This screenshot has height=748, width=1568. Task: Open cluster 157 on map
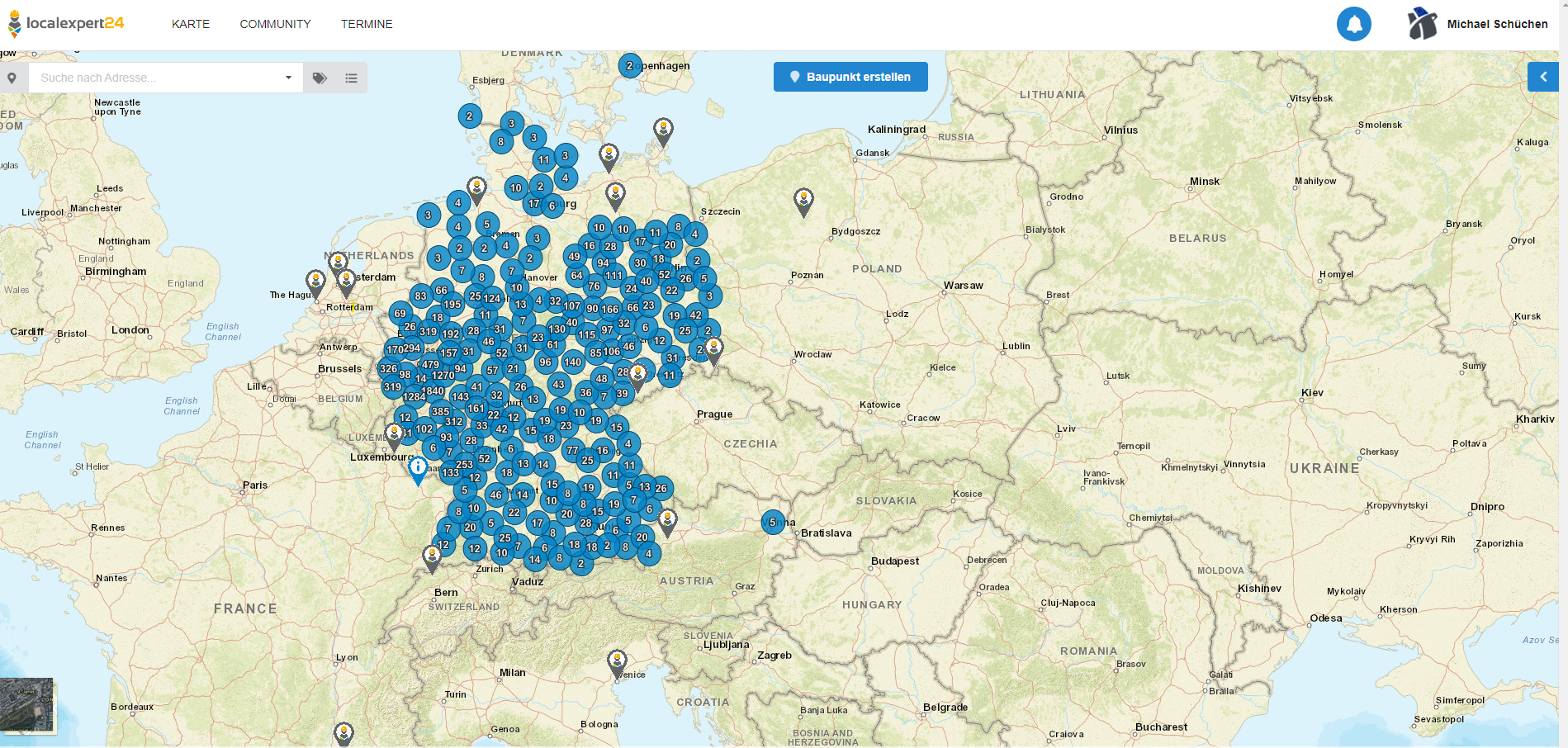(448, 353)
